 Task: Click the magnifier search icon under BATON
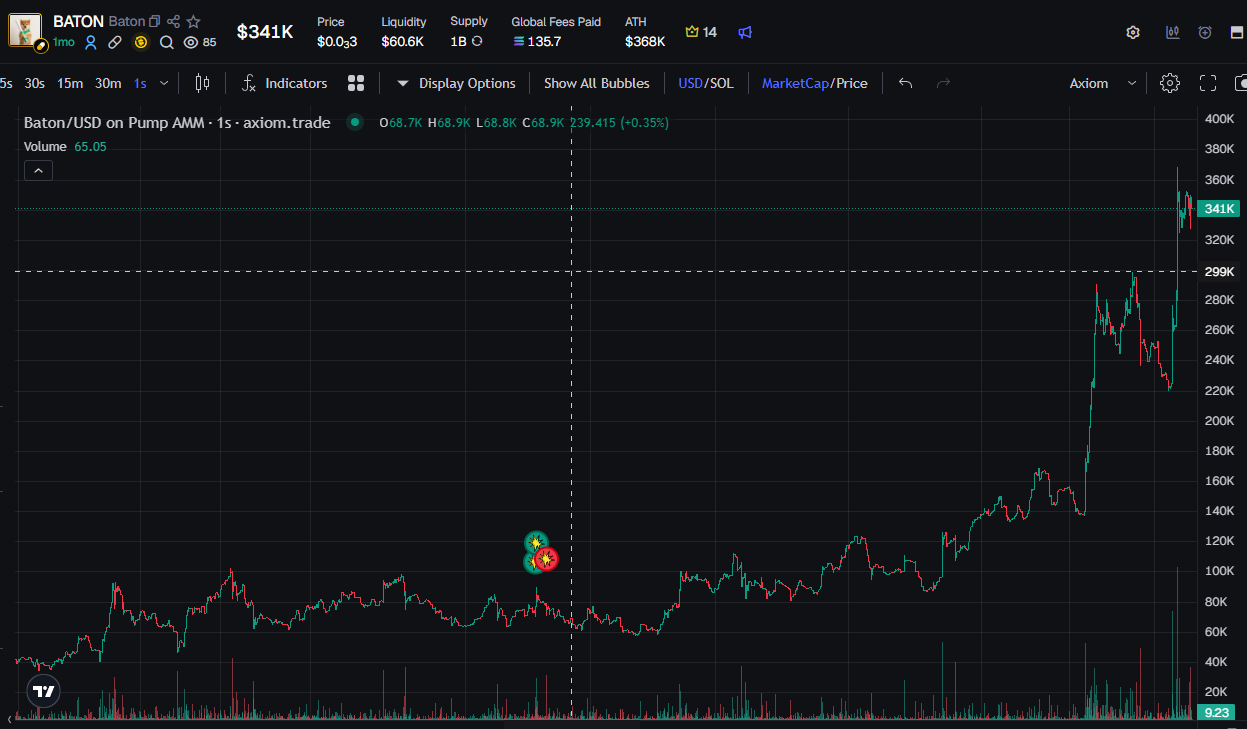[166, 42]
